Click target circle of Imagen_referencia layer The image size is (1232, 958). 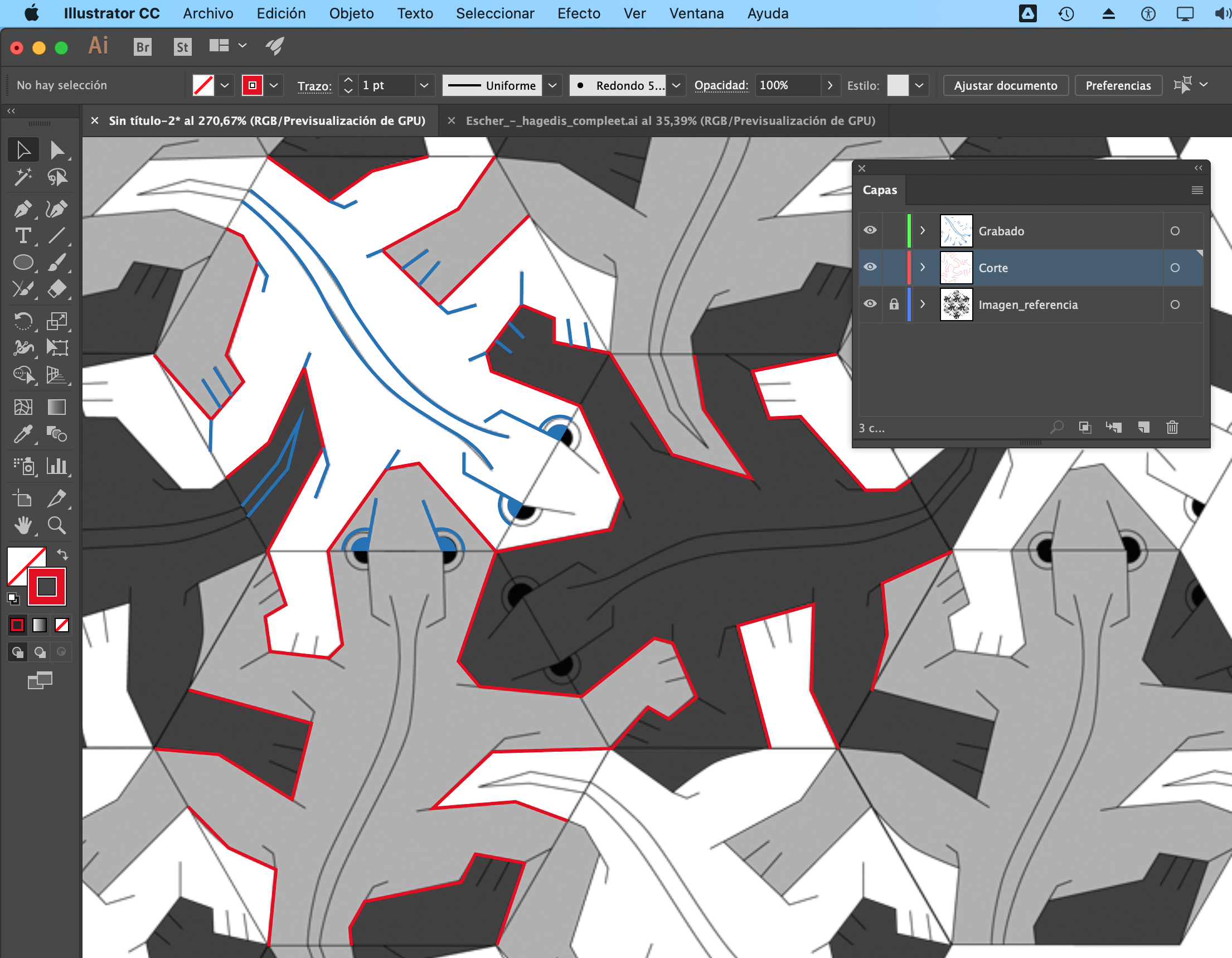1175,304
